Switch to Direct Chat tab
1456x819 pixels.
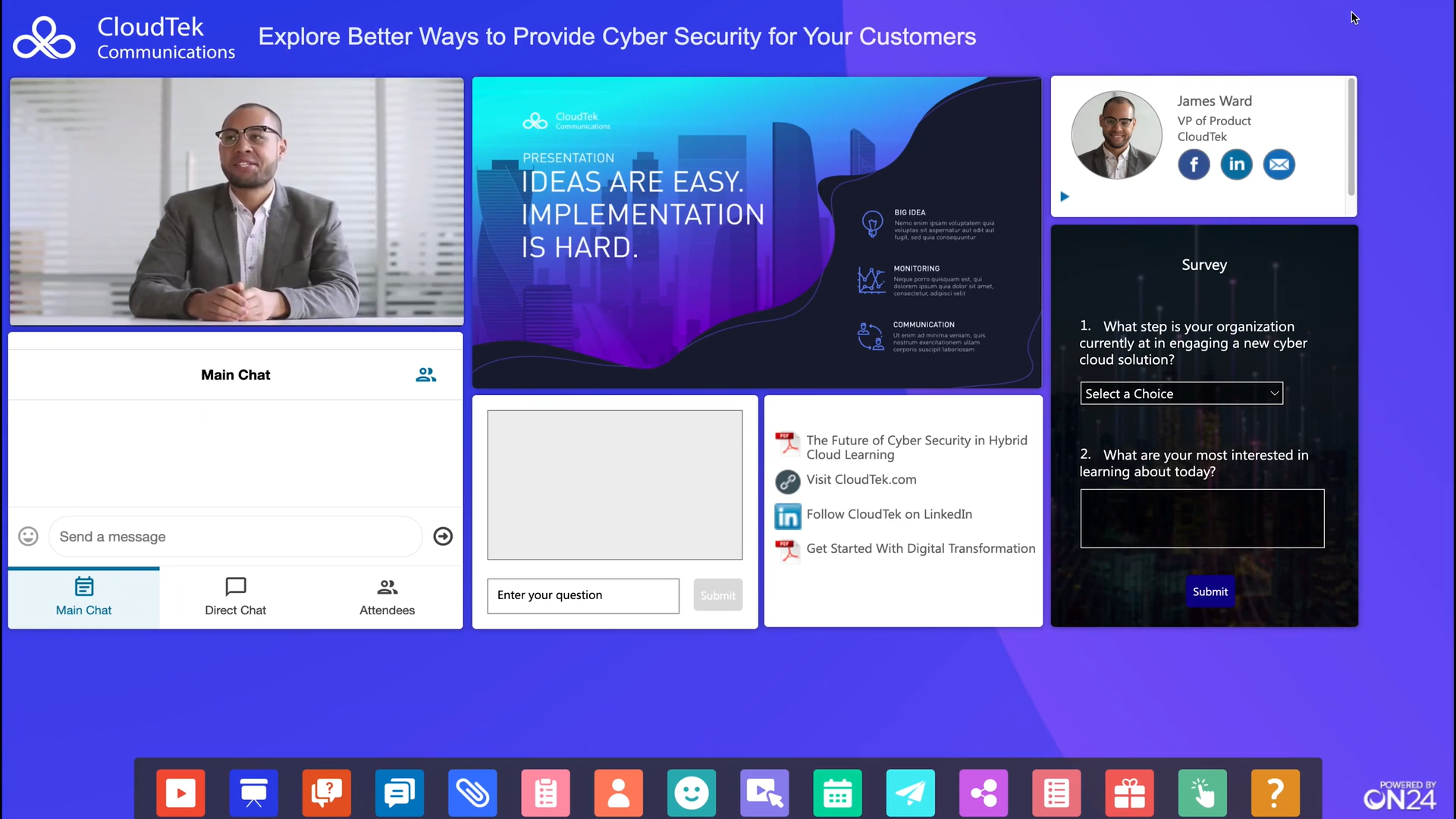235,596
